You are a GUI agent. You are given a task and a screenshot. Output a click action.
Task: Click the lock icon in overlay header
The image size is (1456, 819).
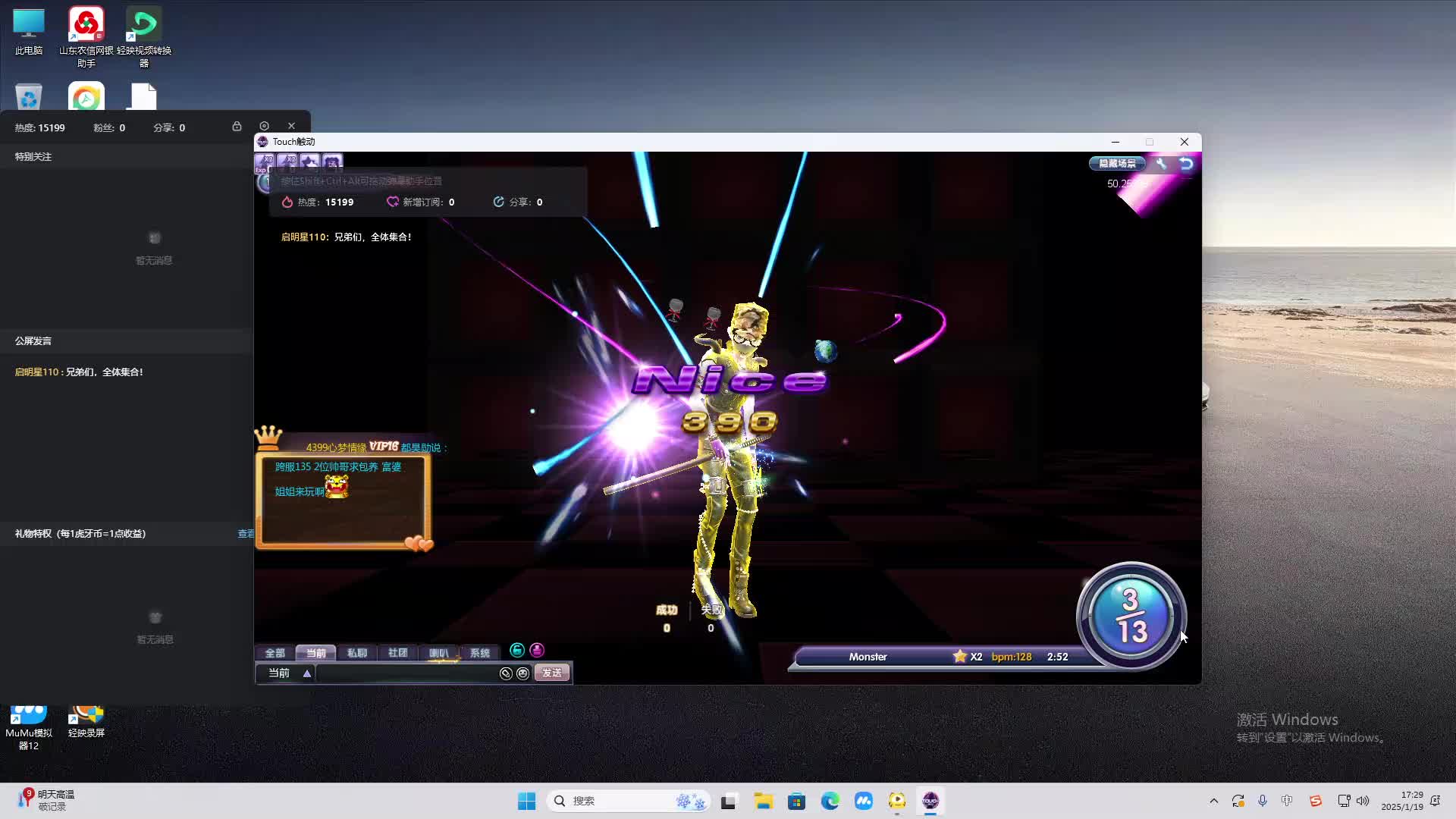pos(237,126)
